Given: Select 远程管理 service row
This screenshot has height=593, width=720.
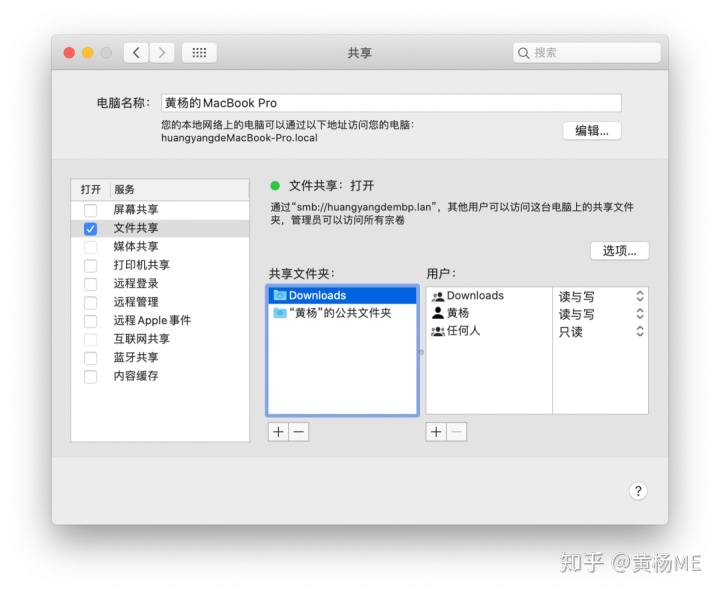Looking at the screenshot, I should pyautogui.click(x=160, y=302).
